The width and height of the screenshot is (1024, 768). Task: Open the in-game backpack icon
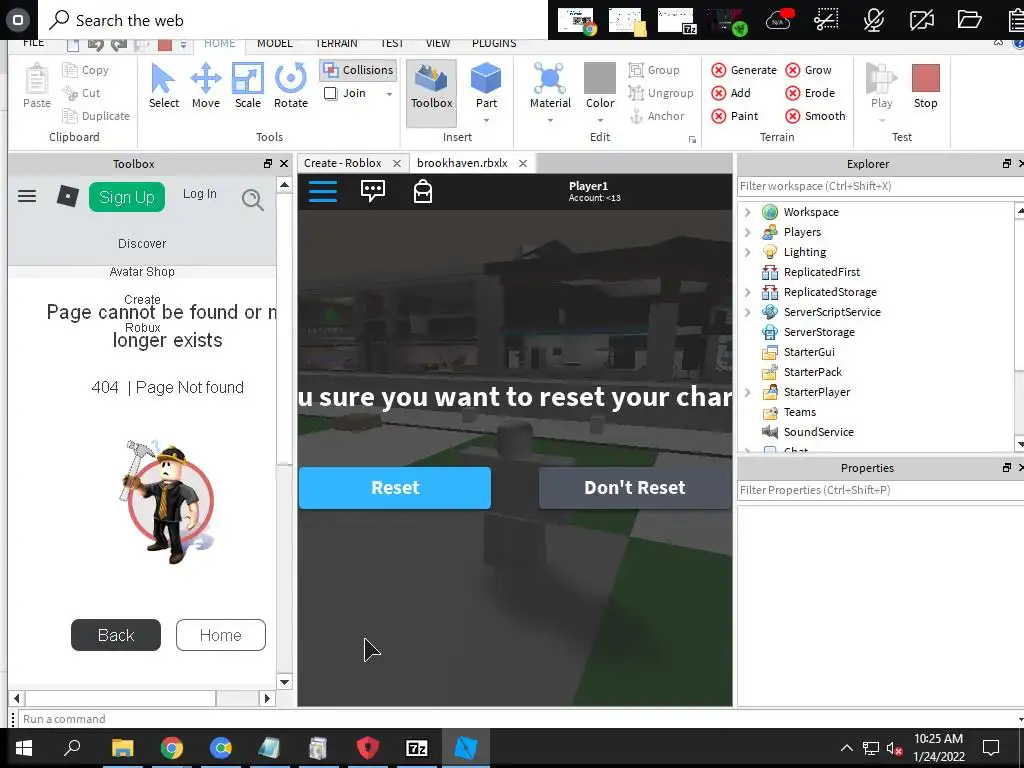(x=423, y=191)
